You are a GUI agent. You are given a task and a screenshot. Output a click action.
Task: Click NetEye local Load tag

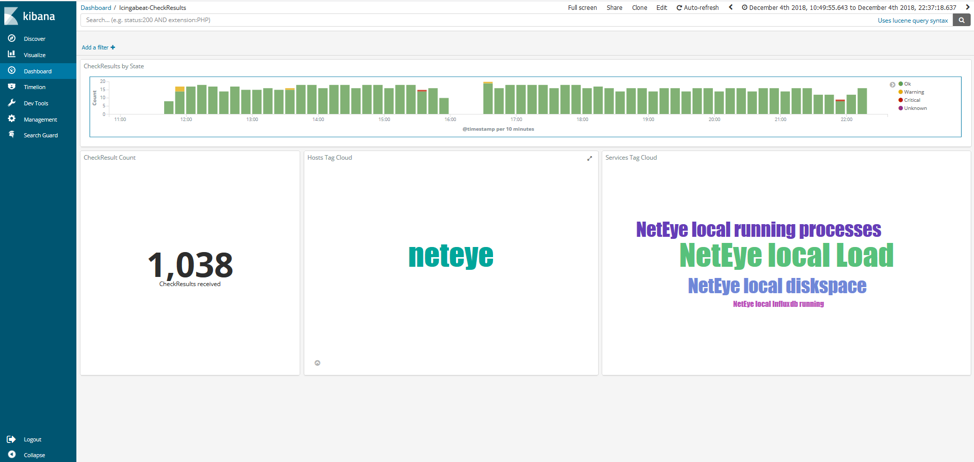pos(786,255)
